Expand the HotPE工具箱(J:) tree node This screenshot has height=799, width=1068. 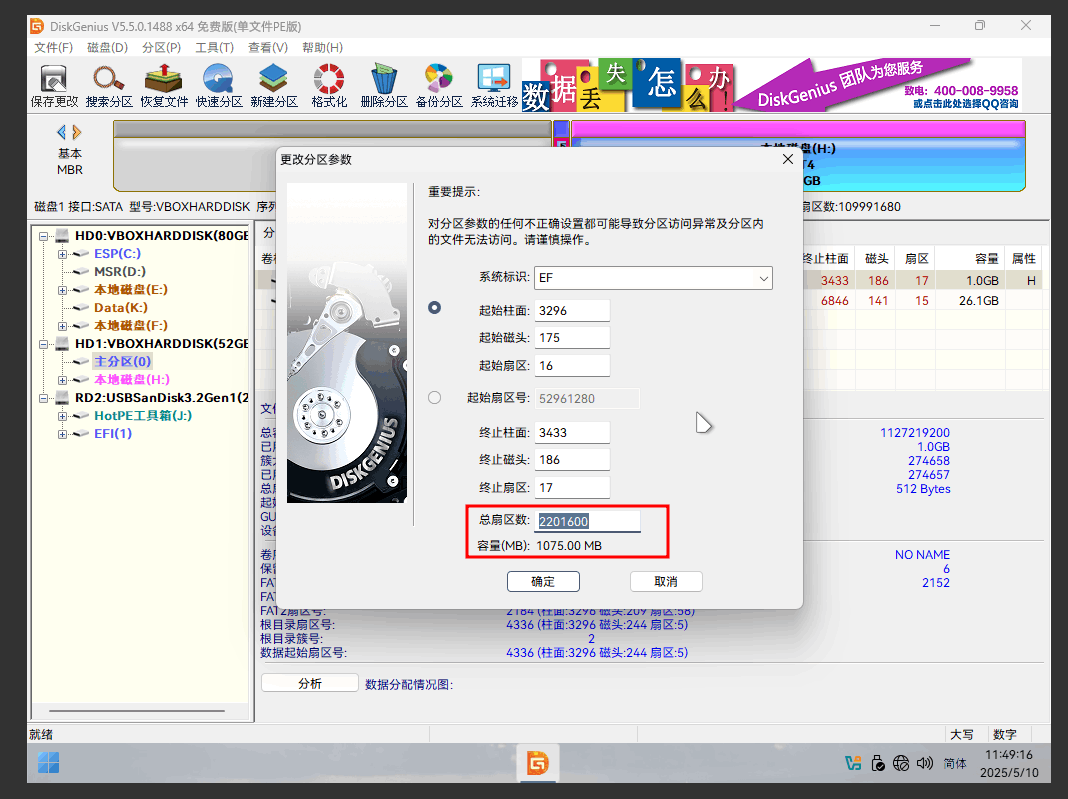62,416
